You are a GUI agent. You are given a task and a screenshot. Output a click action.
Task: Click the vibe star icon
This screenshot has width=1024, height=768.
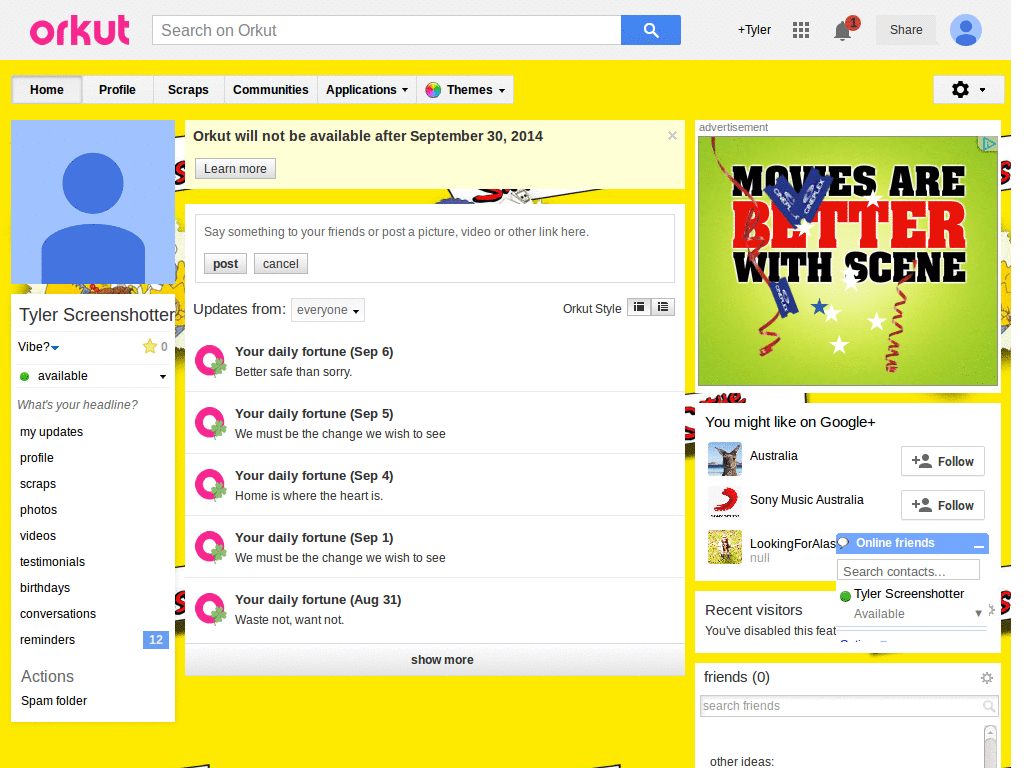pyautogui.click(x=150, y=346)
